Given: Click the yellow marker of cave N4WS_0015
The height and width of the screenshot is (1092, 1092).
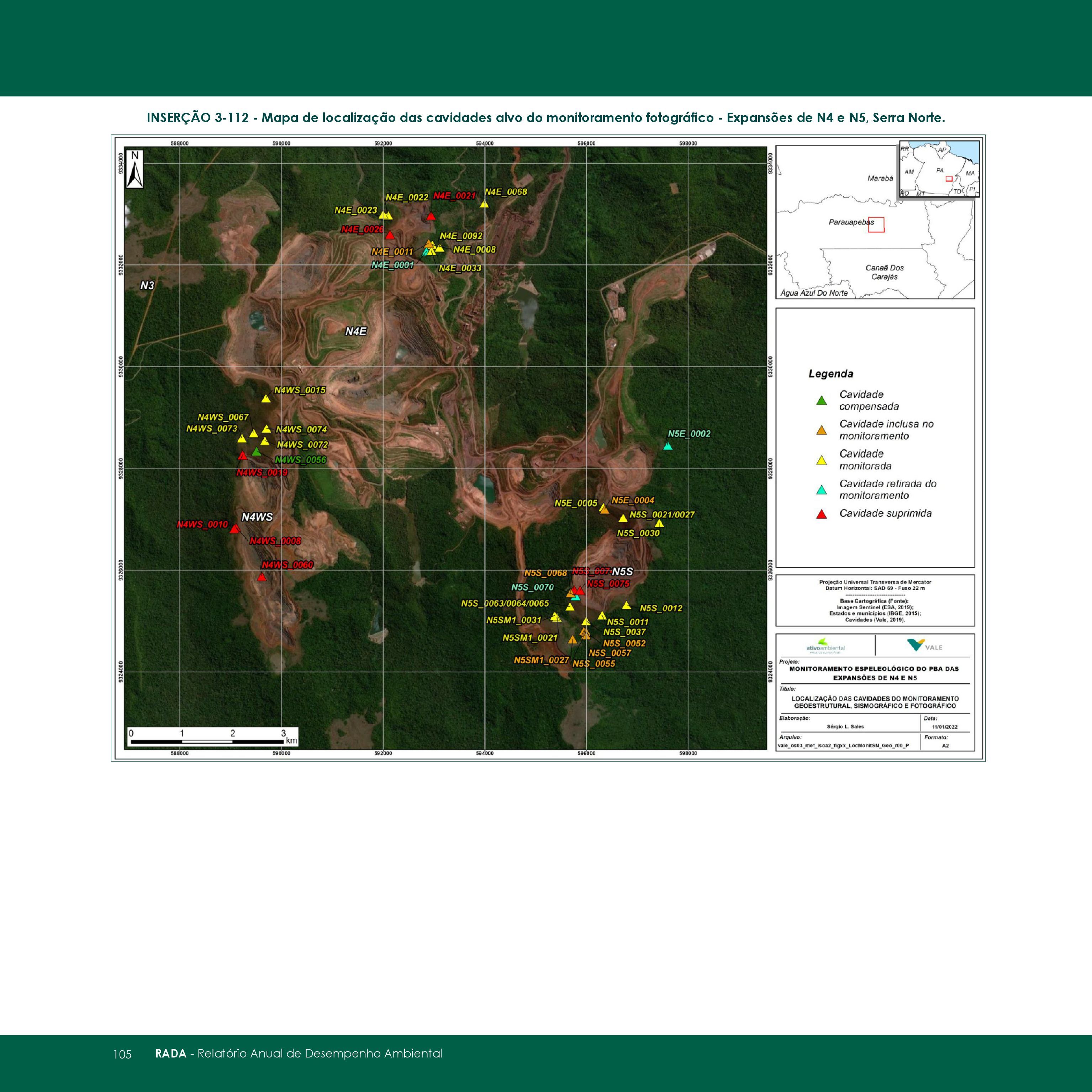Looking at the screenshot, I should [x=266, y=399].
